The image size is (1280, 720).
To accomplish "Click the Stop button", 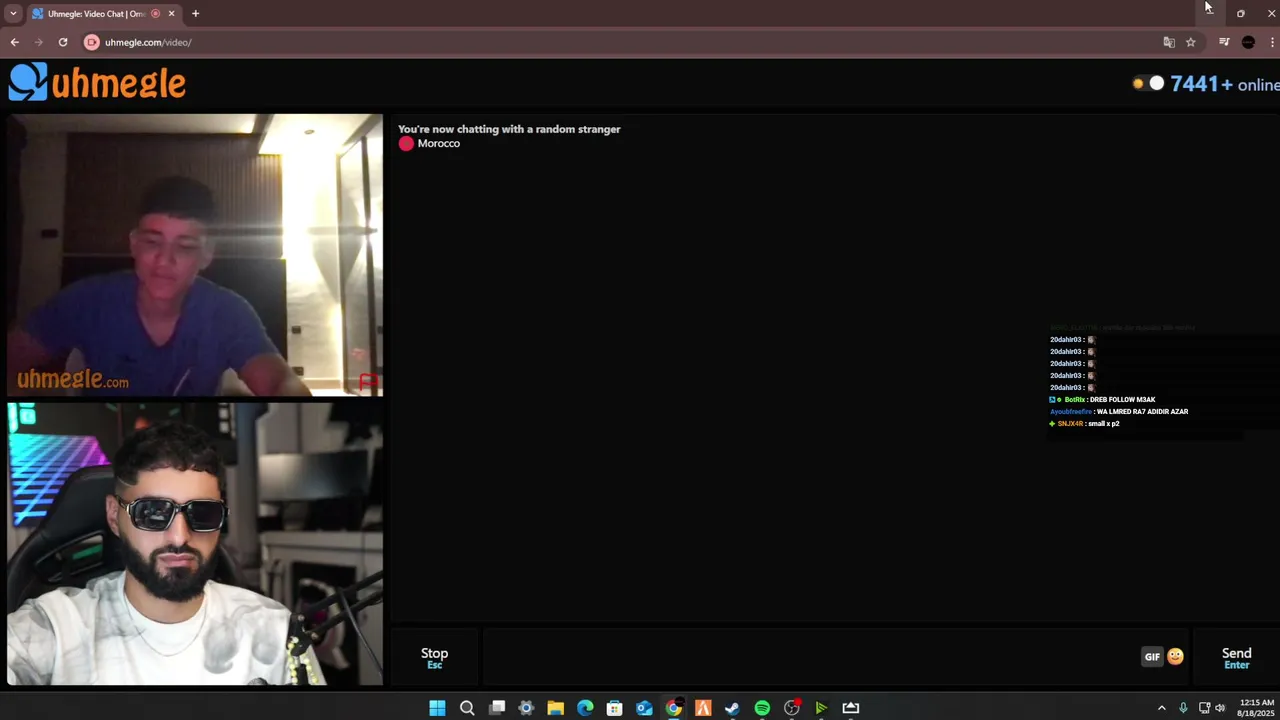I will 434,657.
